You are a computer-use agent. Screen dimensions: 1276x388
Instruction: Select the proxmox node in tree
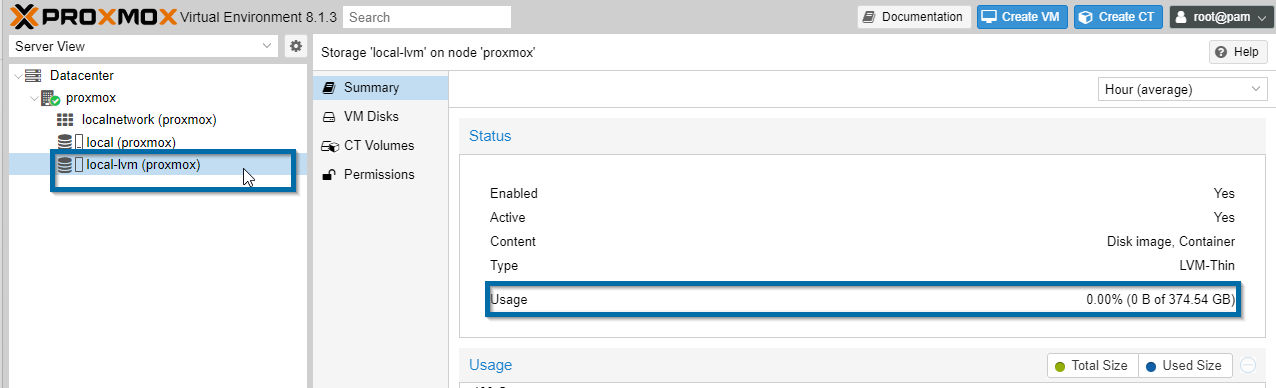click(91, 97)
